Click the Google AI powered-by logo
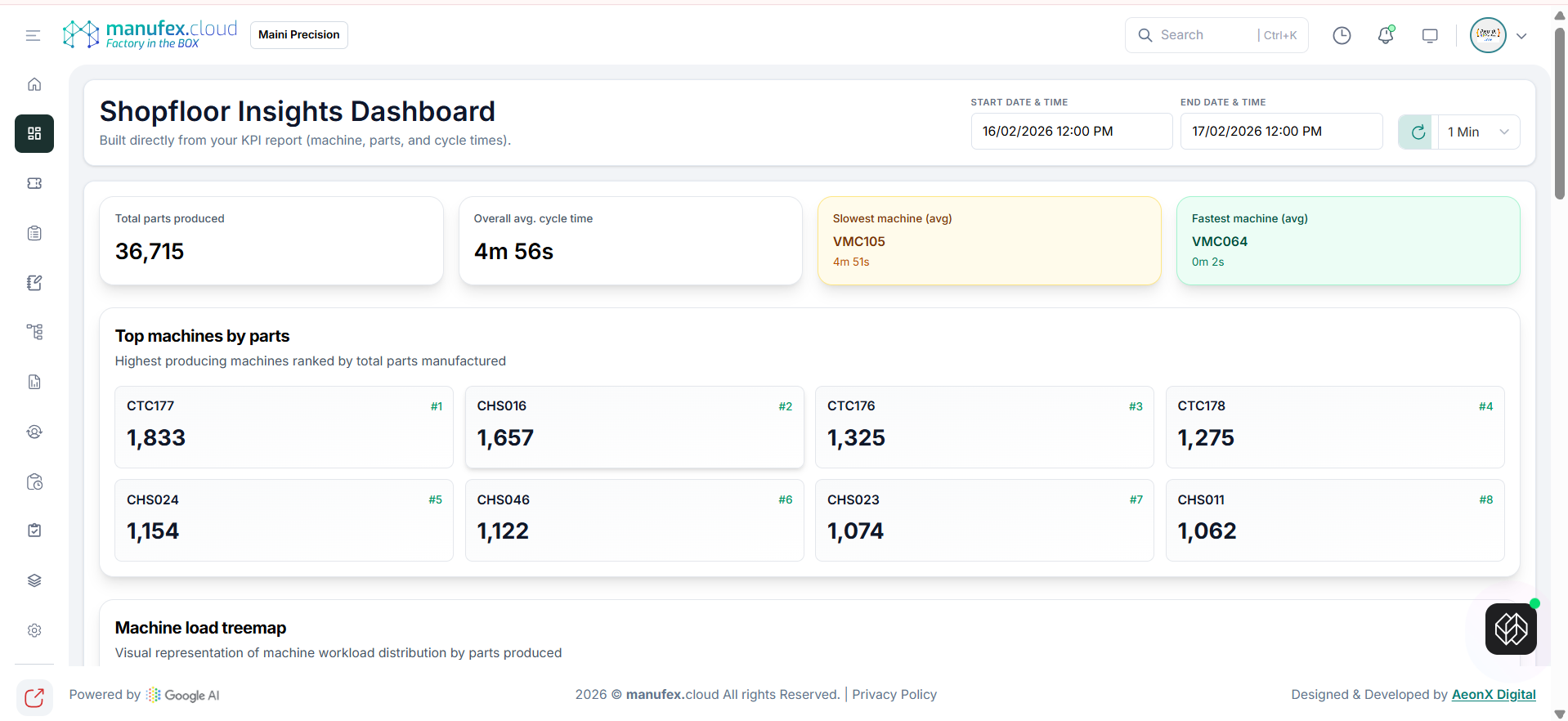 183,695
